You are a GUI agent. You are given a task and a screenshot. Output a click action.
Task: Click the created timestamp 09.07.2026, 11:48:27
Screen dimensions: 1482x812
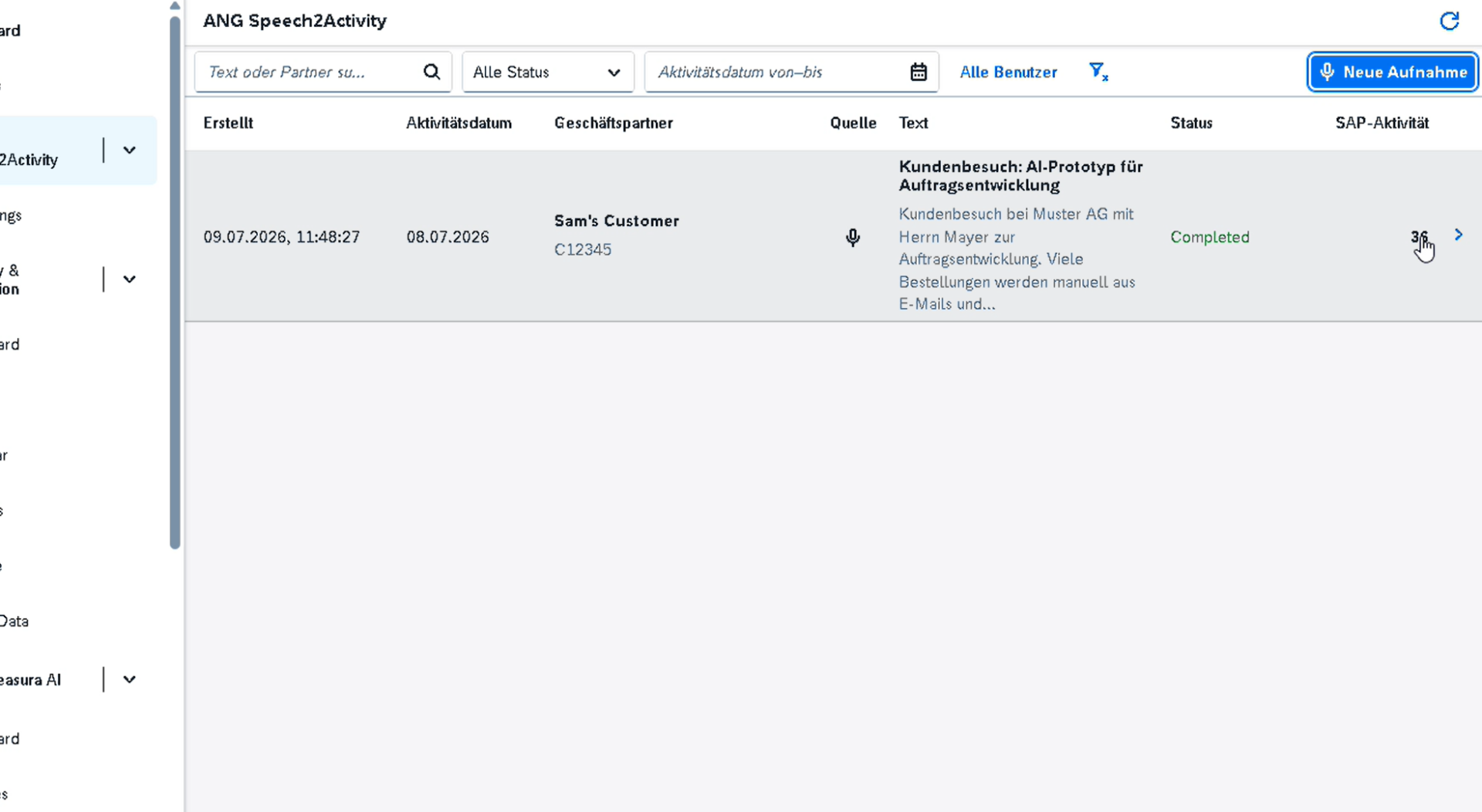(282, 237)
